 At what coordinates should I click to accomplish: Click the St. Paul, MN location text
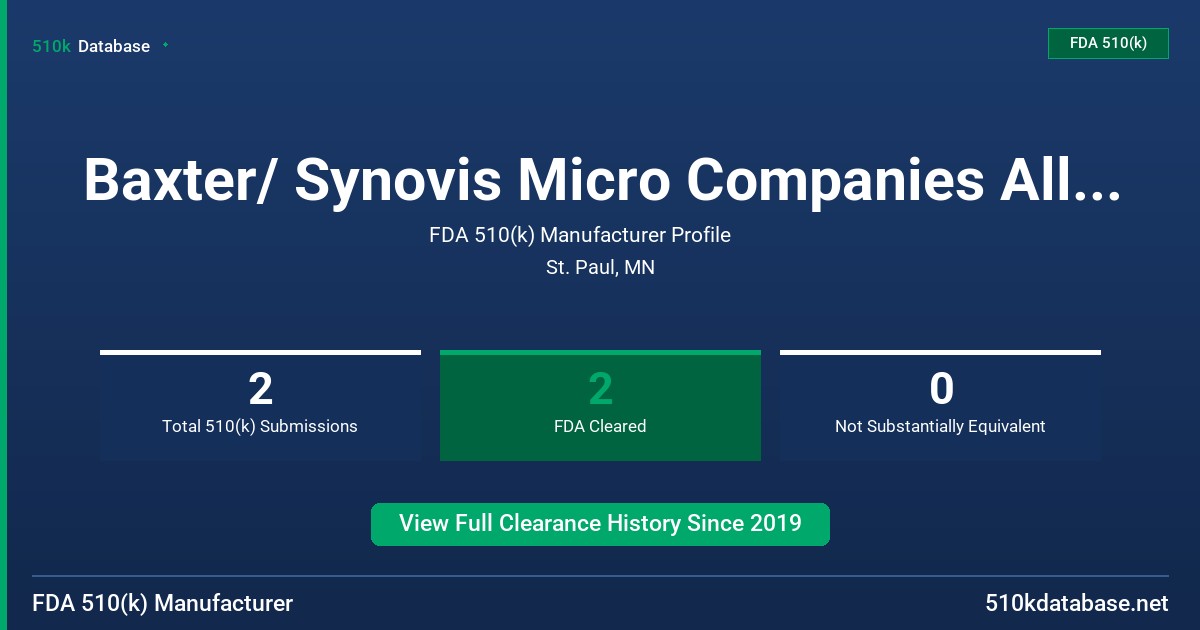(x=600, y=268)
